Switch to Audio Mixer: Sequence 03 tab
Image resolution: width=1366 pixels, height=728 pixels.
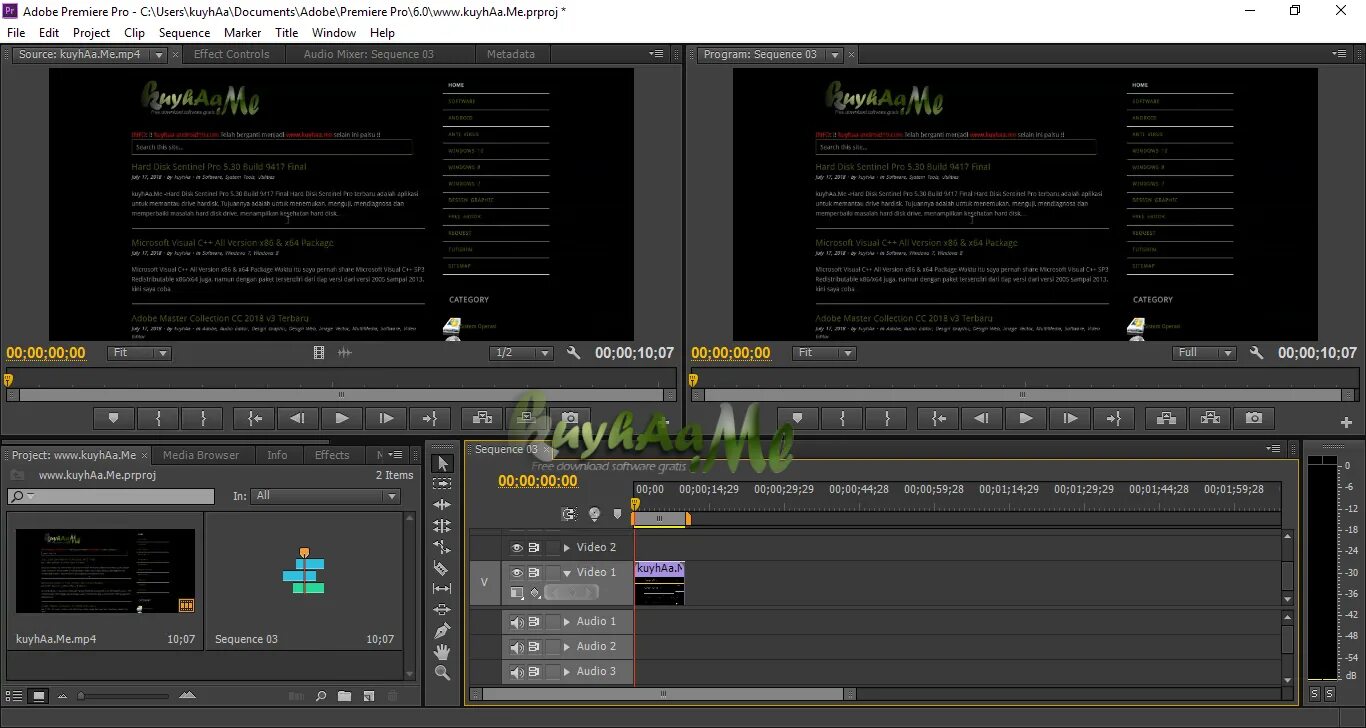pos(369,55)
